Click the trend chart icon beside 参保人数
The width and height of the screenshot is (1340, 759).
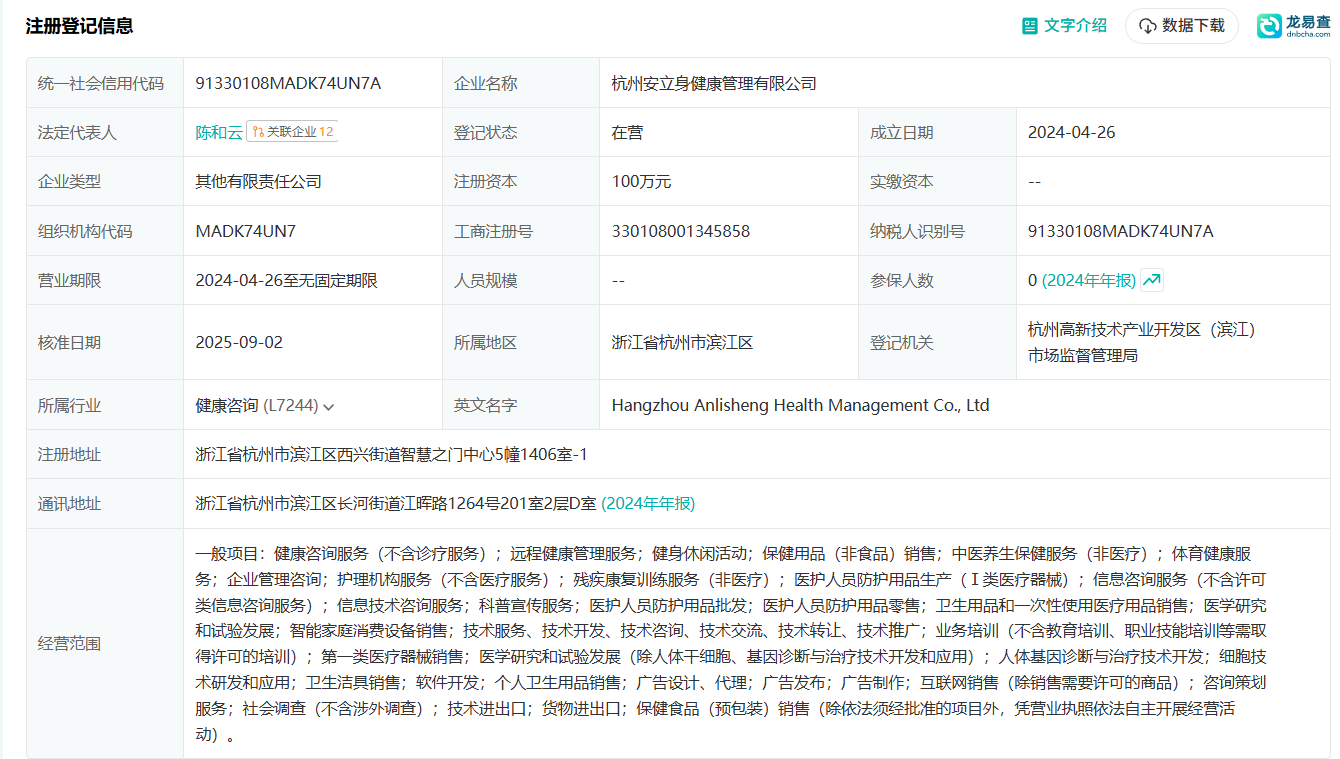pyautogui.click(x=1152, y=281)
